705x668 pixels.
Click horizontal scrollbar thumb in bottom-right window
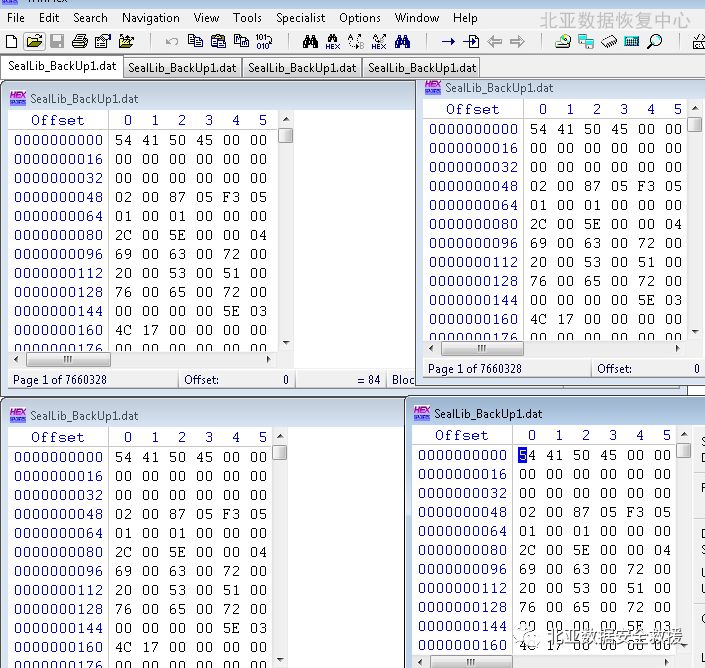point(471,662)
